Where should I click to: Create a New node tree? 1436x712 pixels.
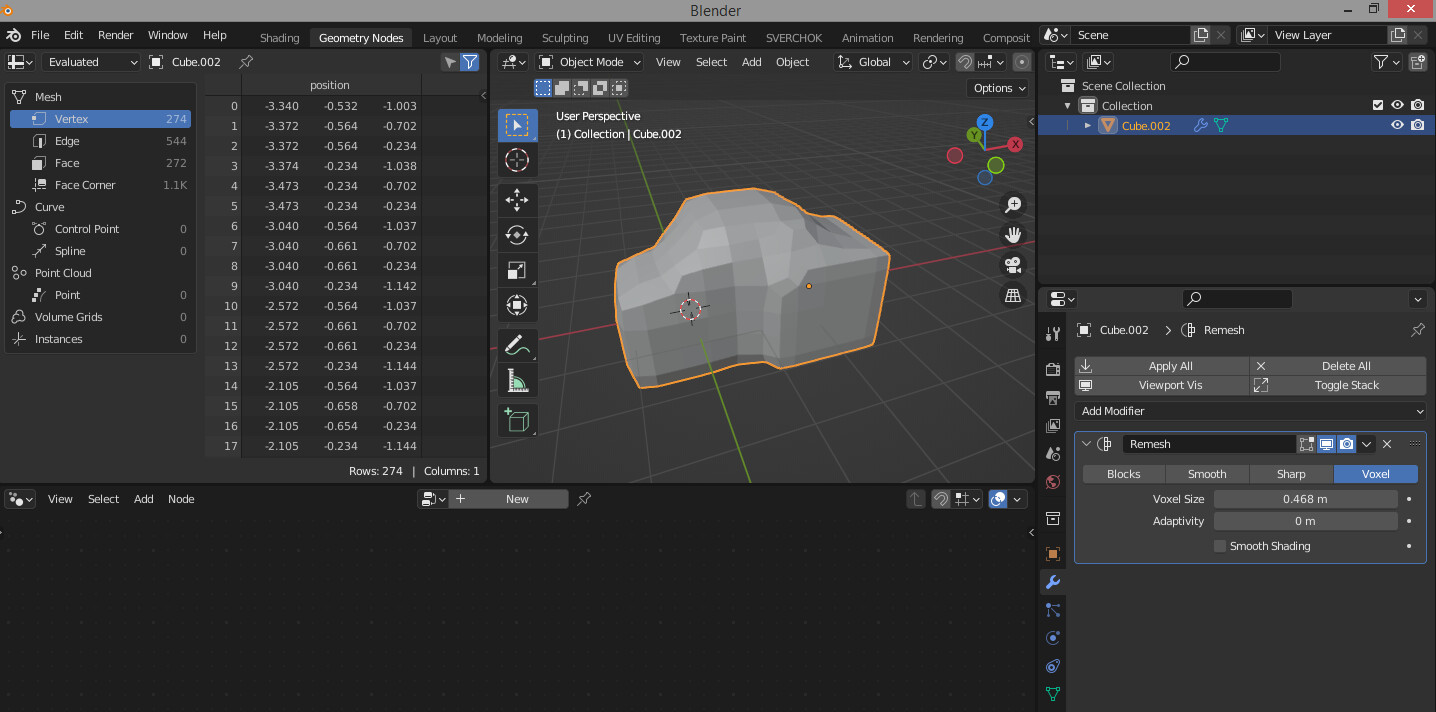[509, 499]
